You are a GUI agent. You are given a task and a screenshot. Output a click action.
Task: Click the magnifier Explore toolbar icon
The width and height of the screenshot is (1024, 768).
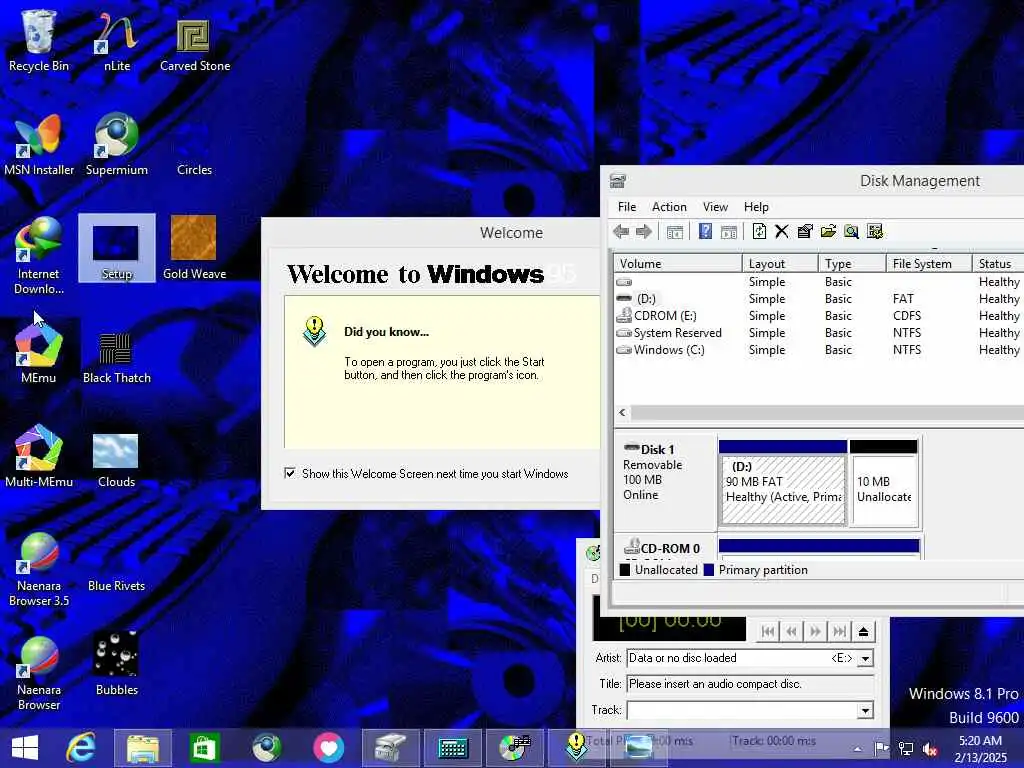(x=851, y=231)
